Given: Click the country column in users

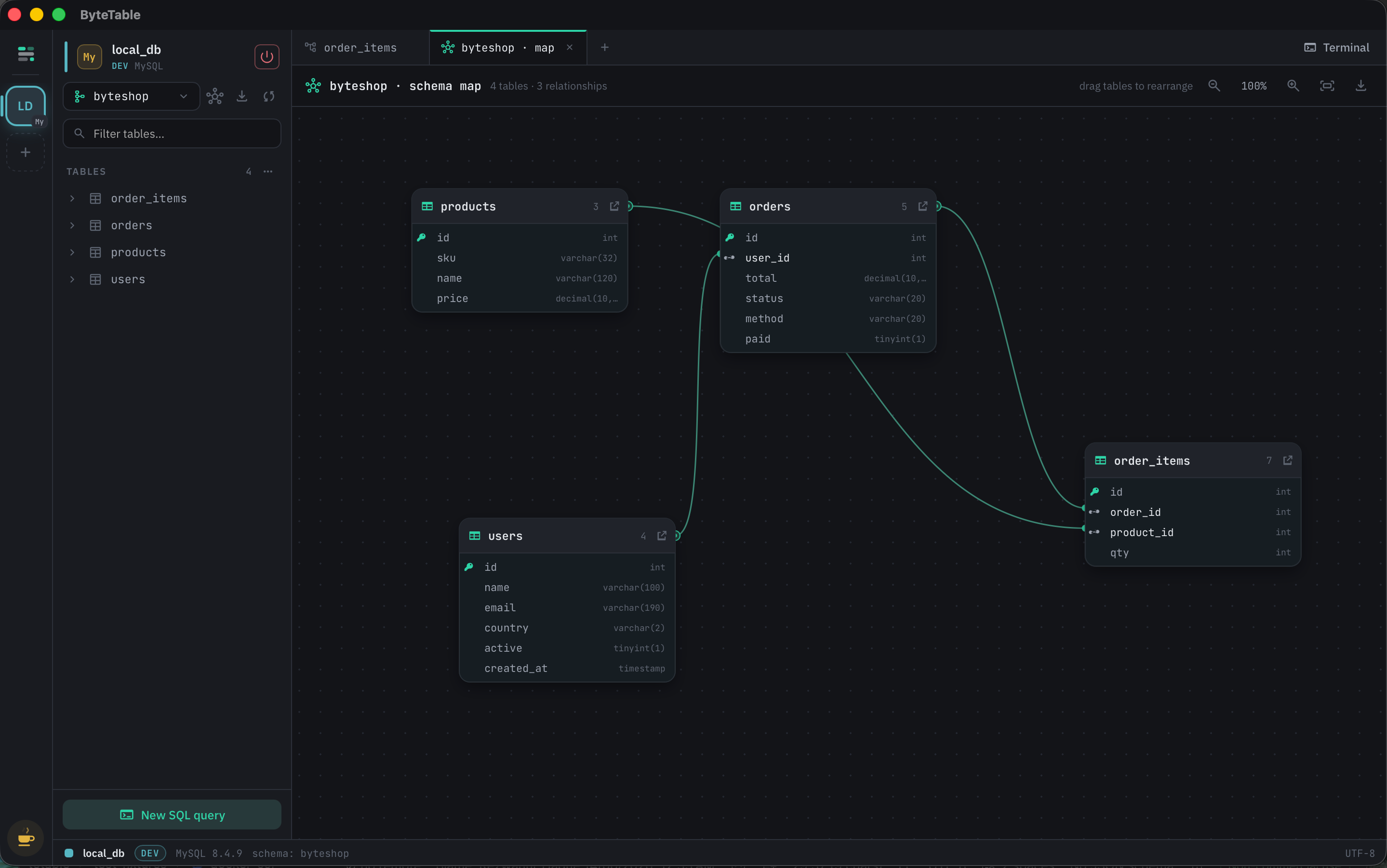Looking at the screenshot, I should 567,628.
